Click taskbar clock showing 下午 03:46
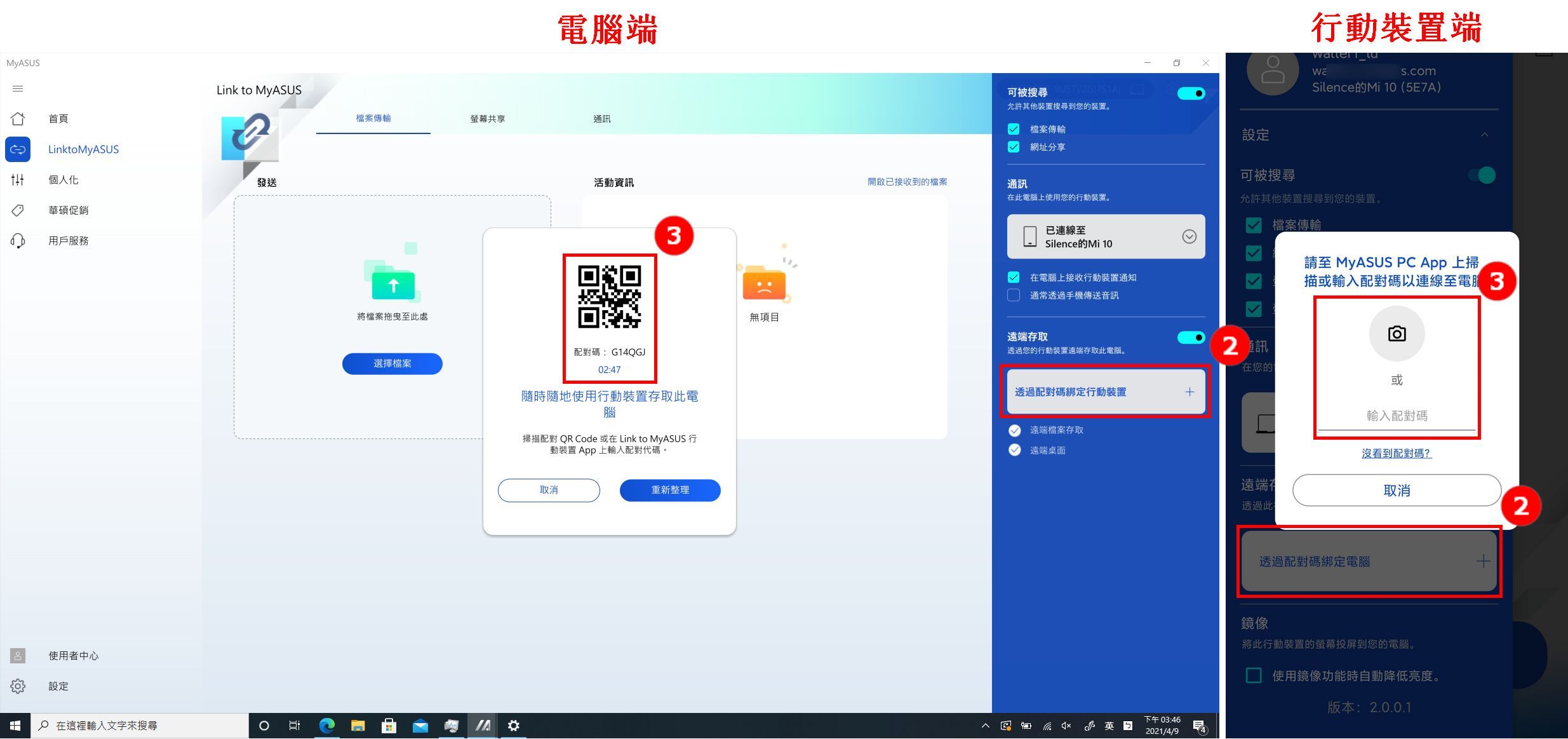Viewport: 1568px width, 739px height. coord(1162,726)
